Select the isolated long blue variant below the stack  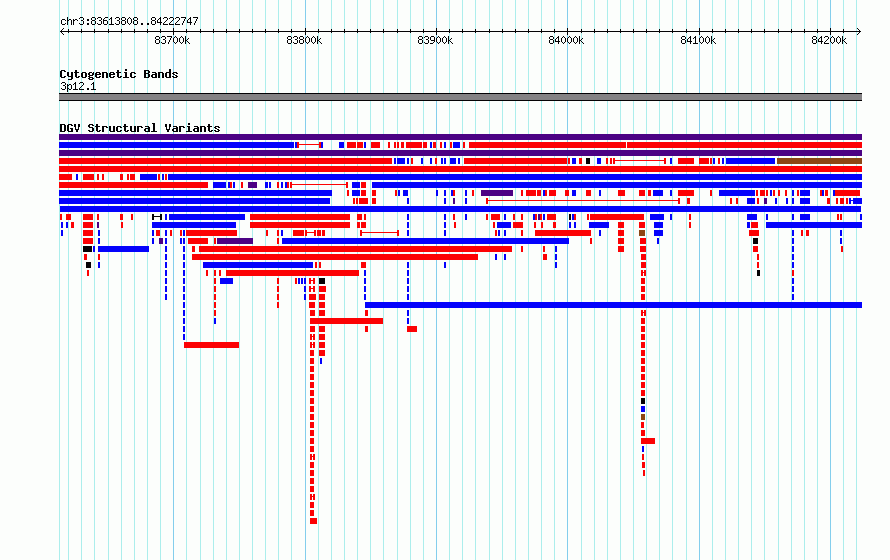pos(613,305)
